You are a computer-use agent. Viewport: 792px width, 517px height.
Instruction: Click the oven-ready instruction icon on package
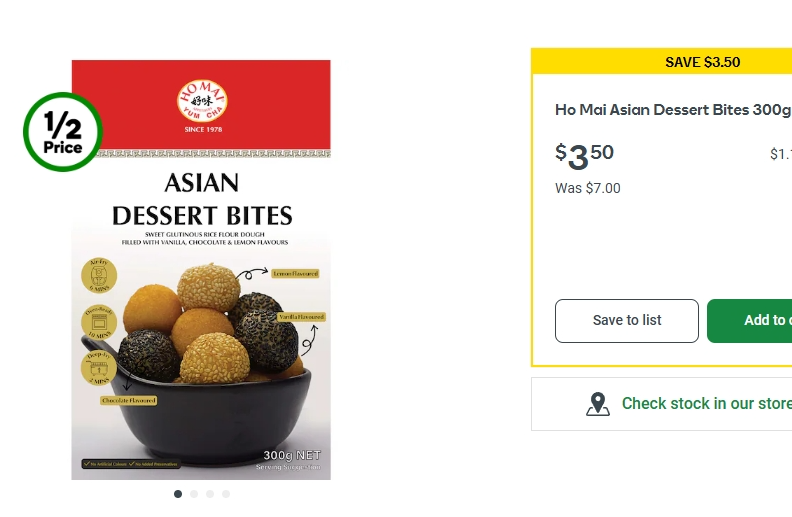(99, 322)
